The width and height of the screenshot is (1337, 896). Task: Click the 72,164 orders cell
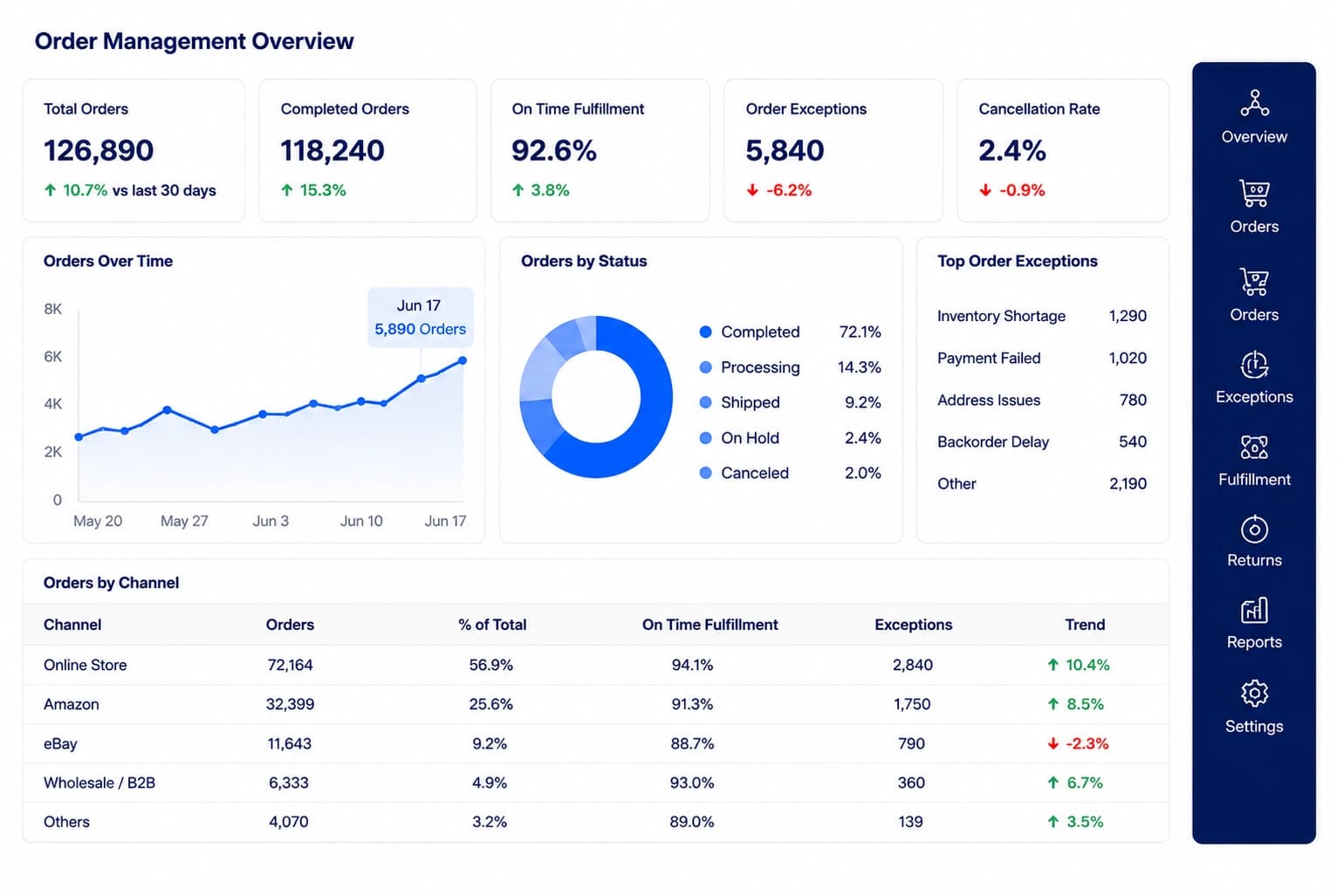pos(290,665)
